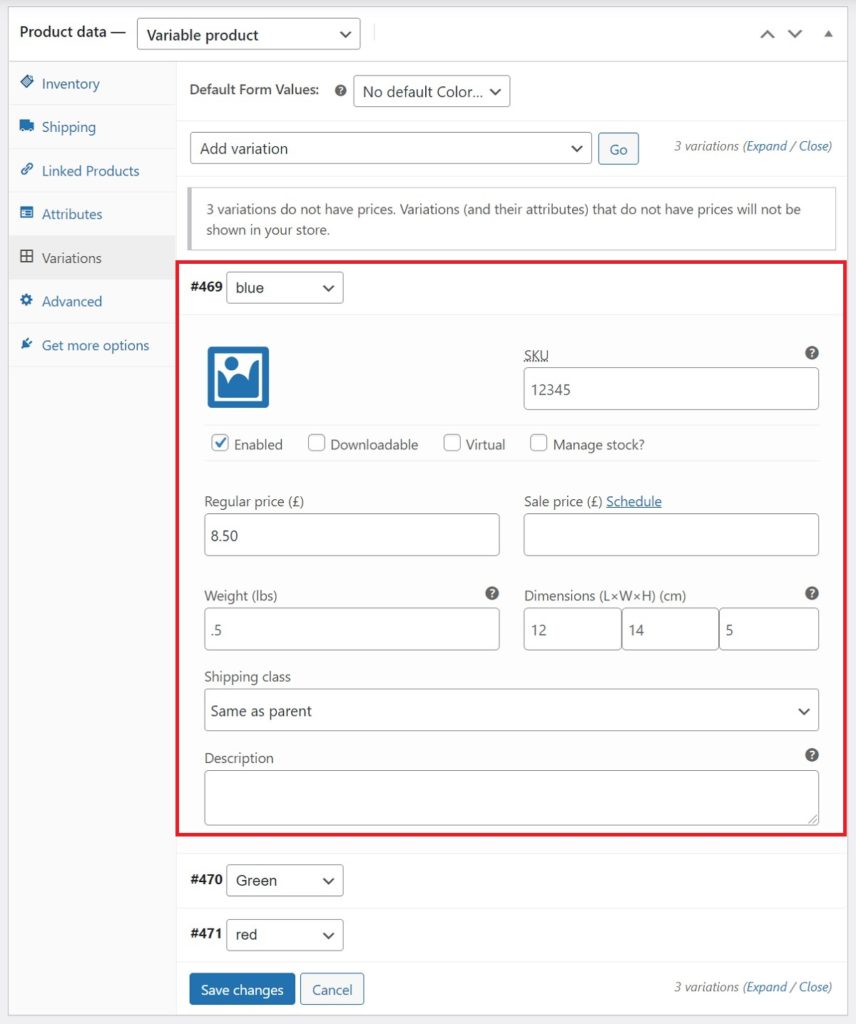Click the Description help icon

(812, 755)
